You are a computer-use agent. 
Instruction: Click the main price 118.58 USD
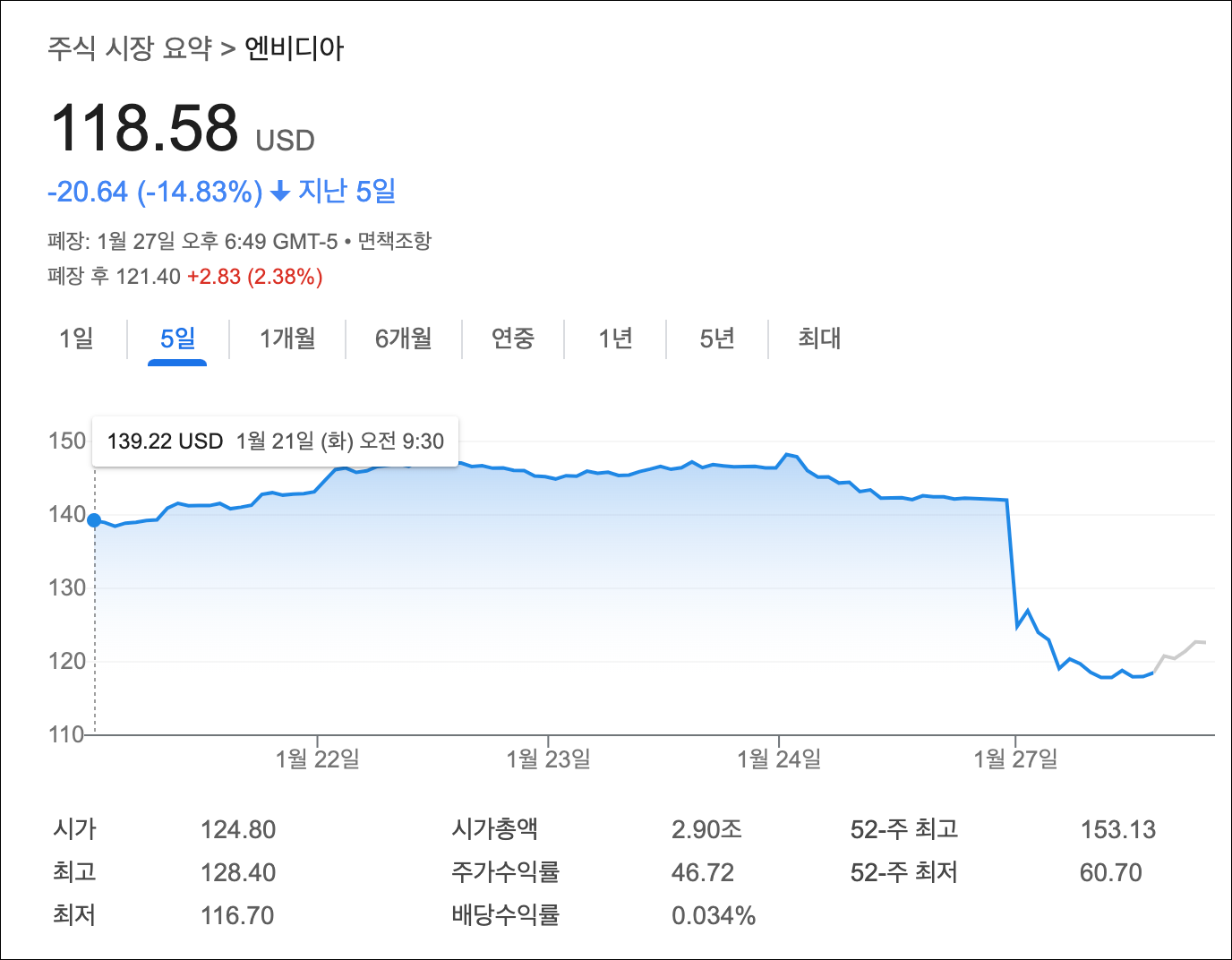pos(145,126)
